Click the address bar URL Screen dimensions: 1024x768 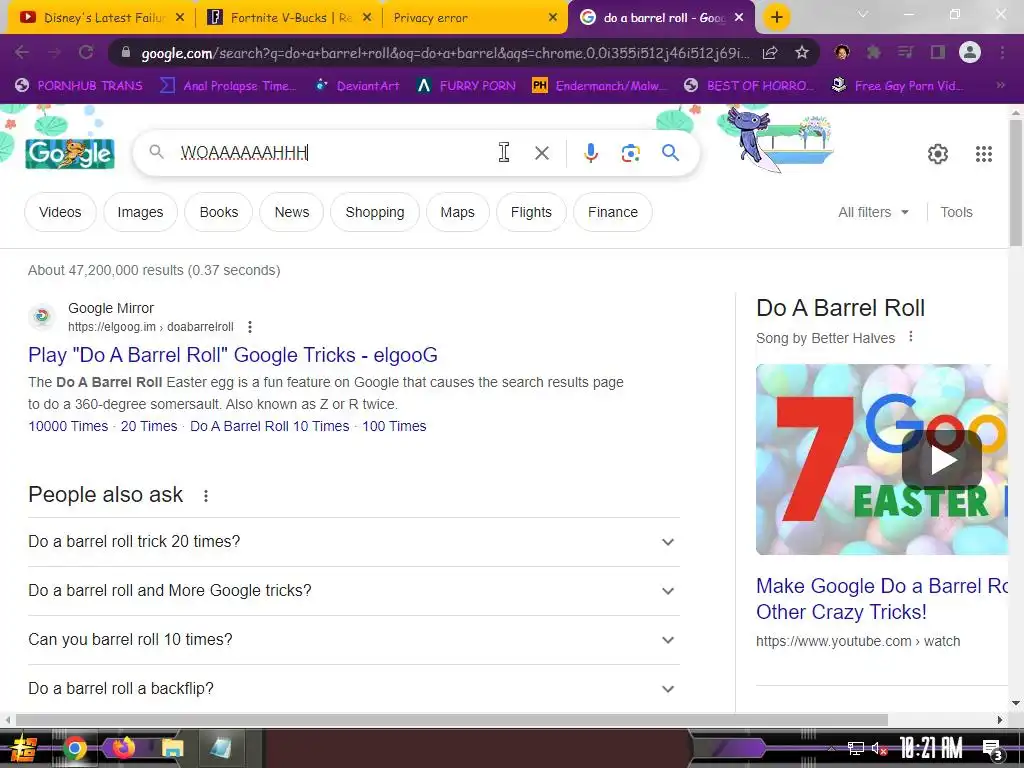click(444, 53)
